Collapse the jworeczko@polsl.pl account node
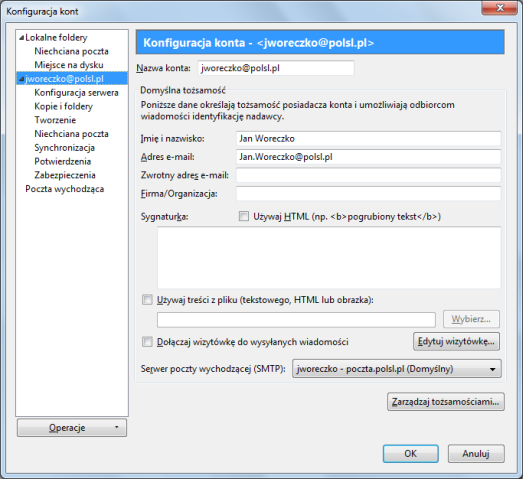Viewport: 523px width, 479px height. coord(21,79)
